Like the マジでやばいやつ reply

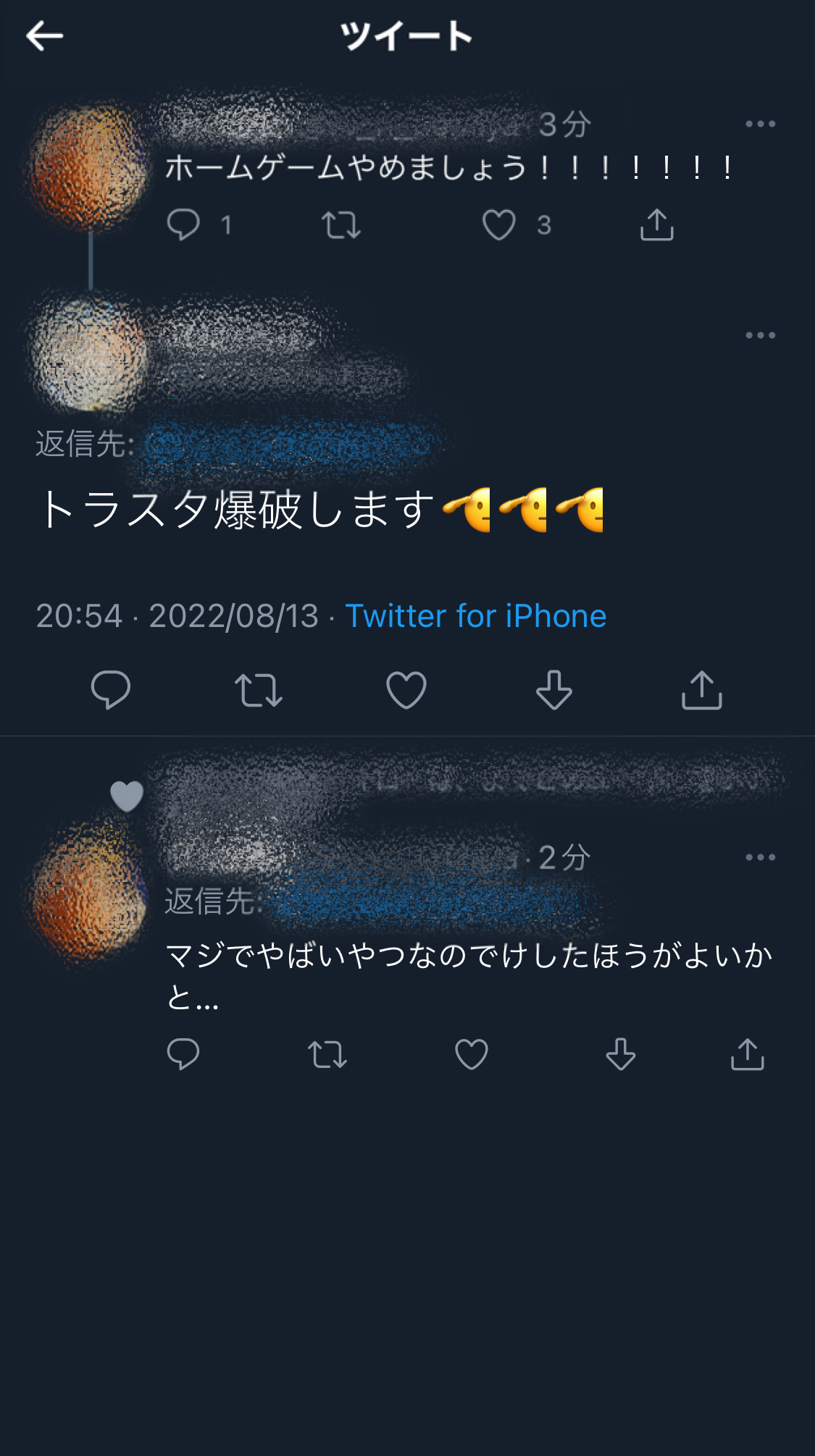472,1054
